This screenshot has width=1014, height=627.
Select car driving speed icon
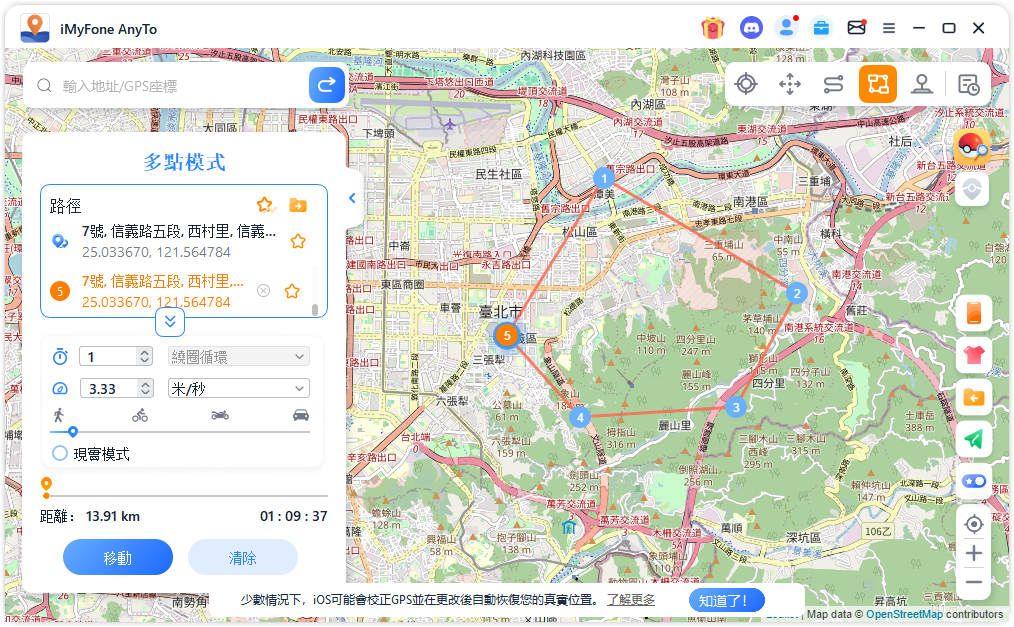301,415
